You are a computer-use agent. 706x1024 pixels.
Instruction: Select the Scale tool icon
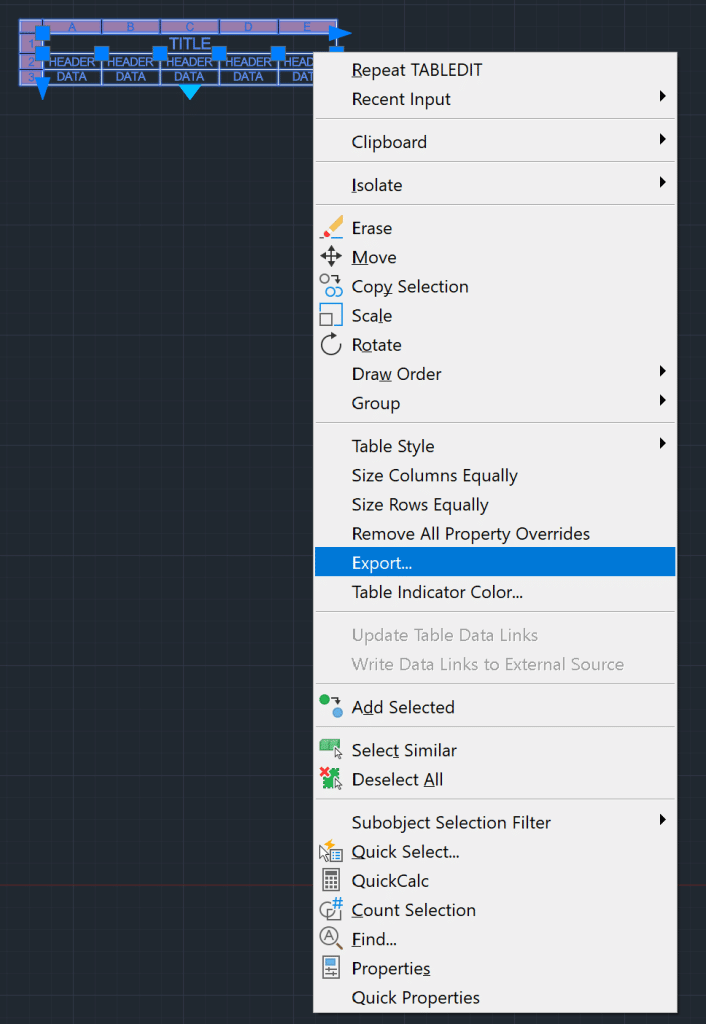(x=331, y=315)
